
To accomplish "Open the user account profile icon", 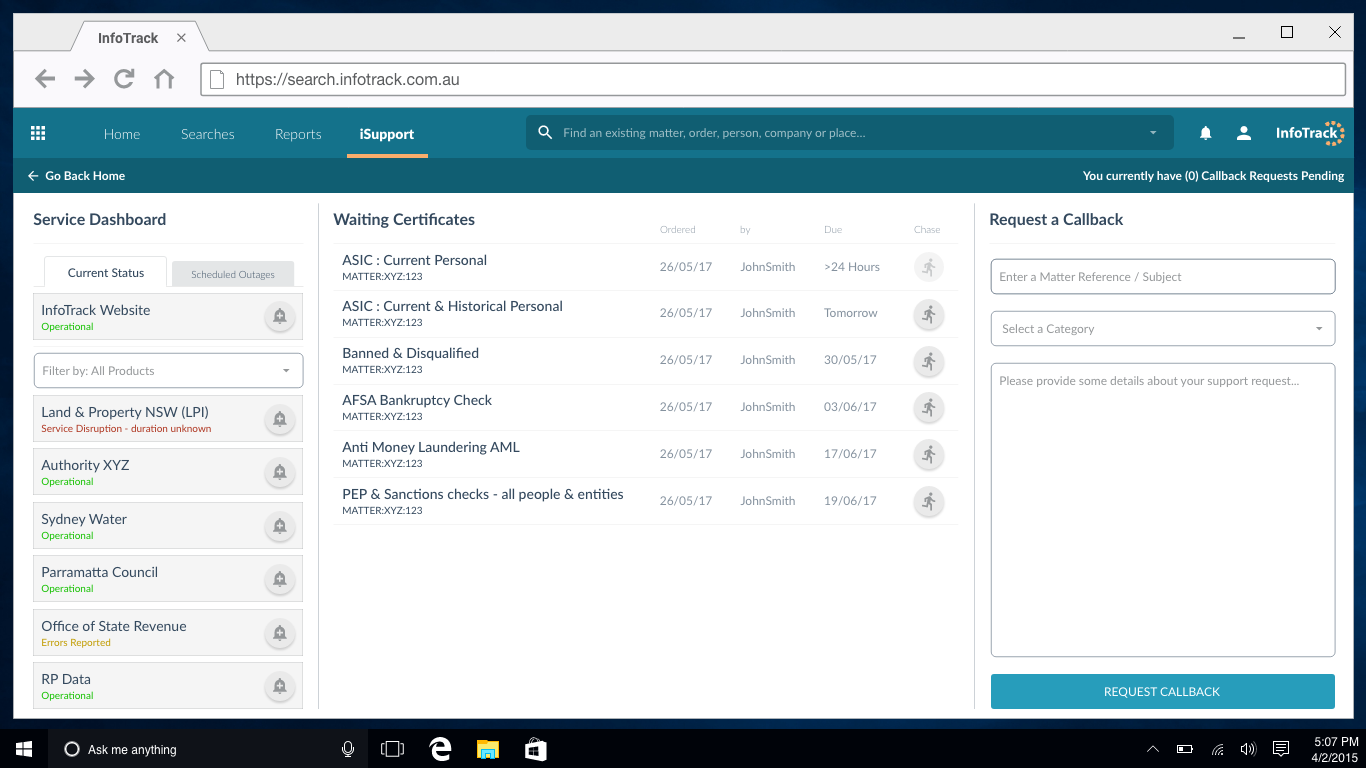I will point(1244,133).
